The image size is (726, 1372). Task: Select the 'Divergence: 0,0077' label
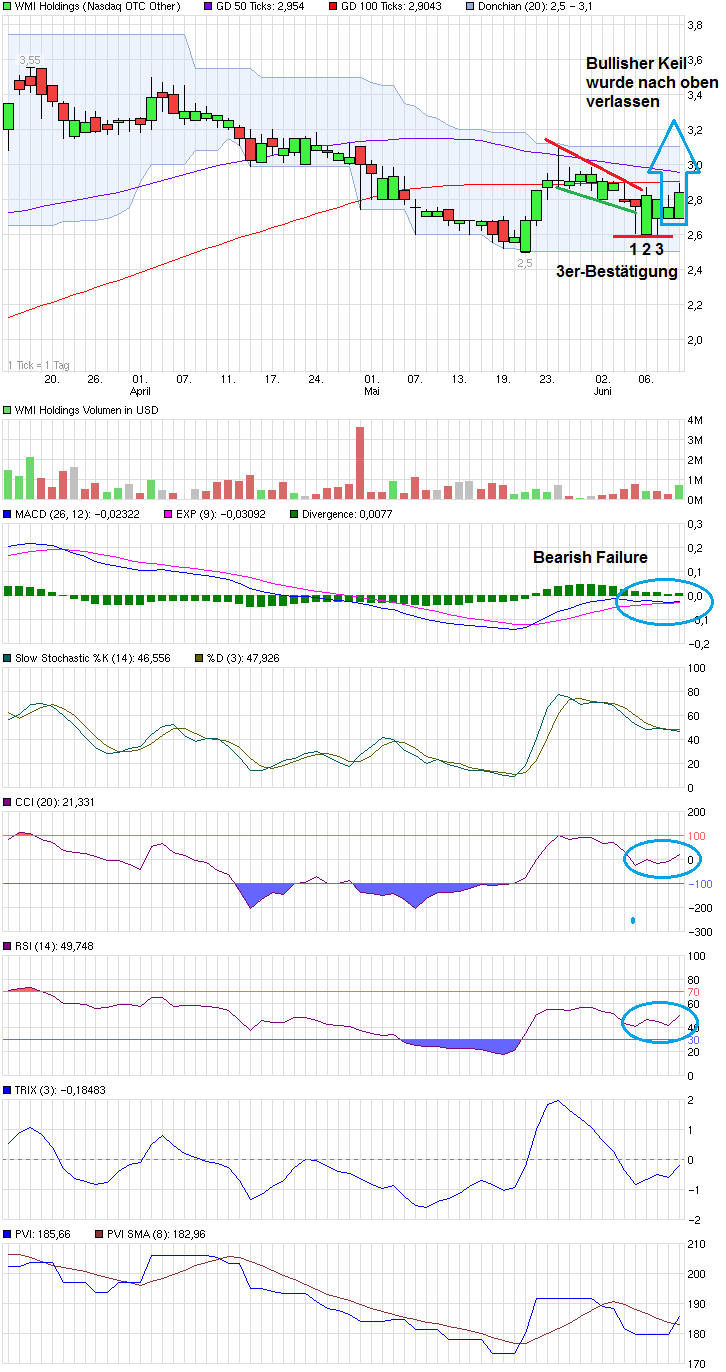click(348, 514)
